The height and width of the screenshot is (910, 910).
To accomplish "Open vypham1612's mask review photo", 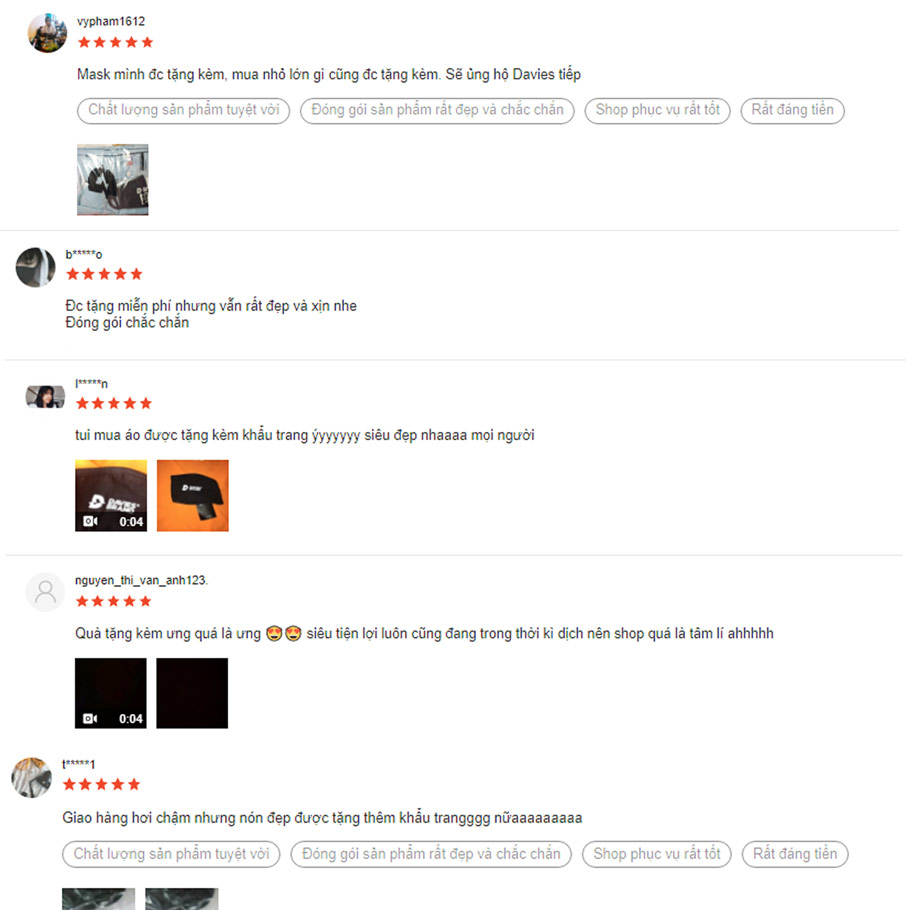I will coord(113,180).
